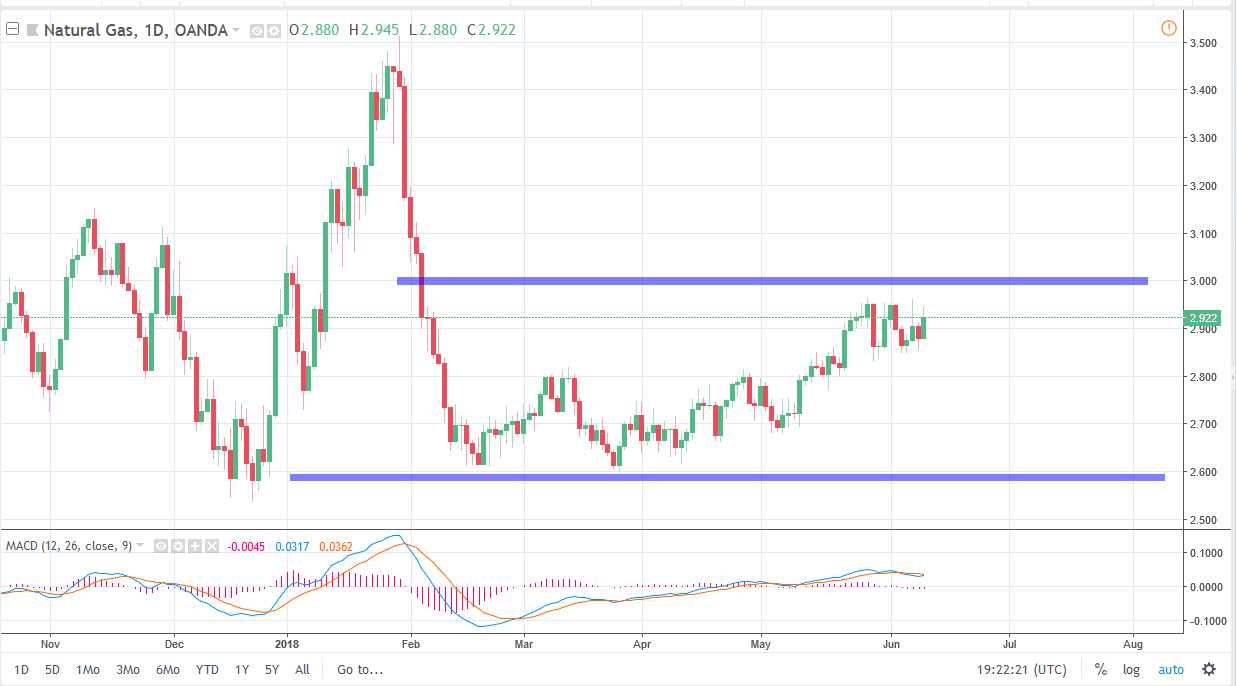The width and height of the screenshot is (1237, 686).
Task: Toggle percentage scale with the % button
Action: (1100, 669)
